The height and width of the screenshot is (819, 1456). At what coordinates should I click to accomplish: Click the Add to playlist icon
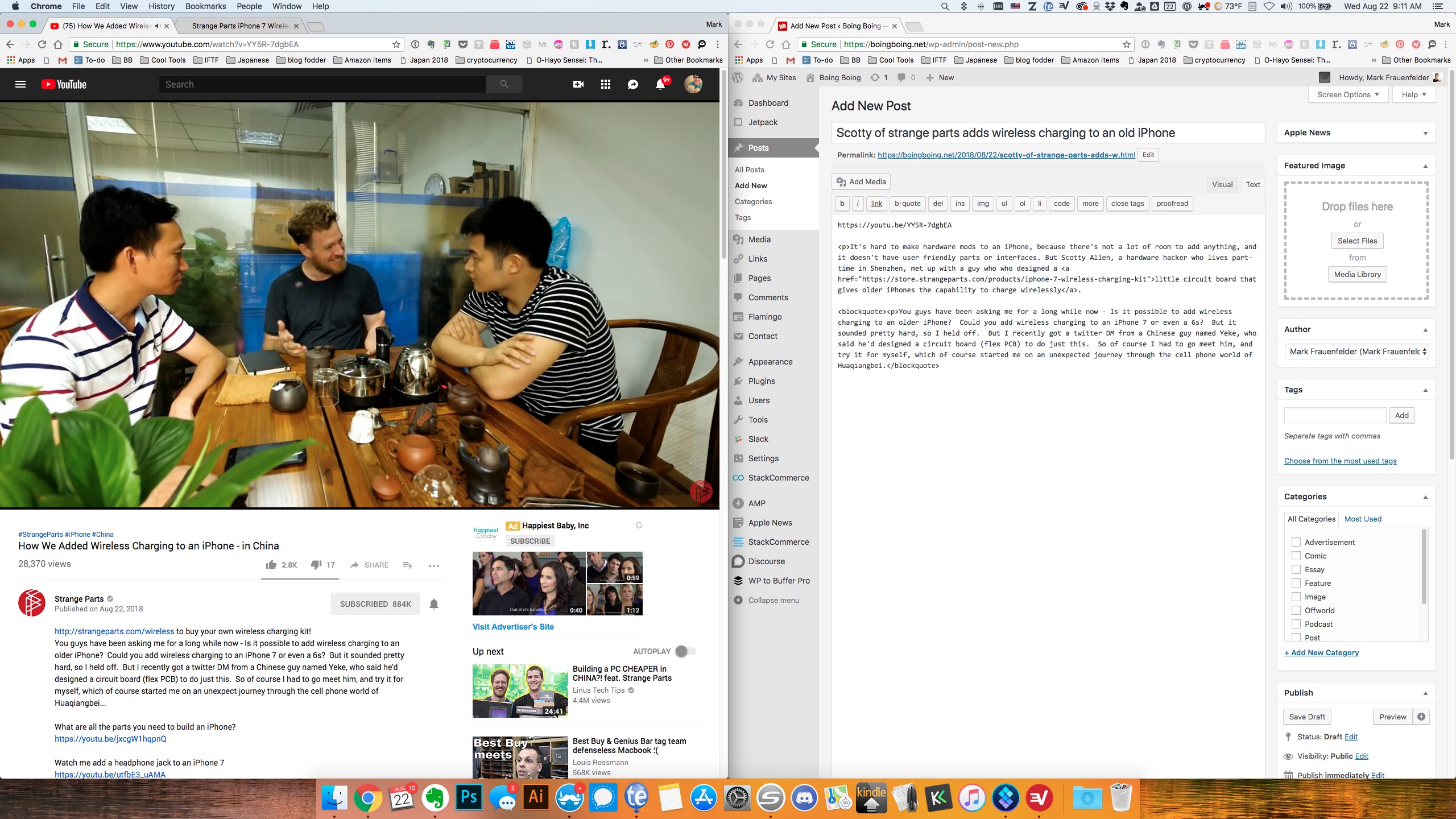[408, 565]
